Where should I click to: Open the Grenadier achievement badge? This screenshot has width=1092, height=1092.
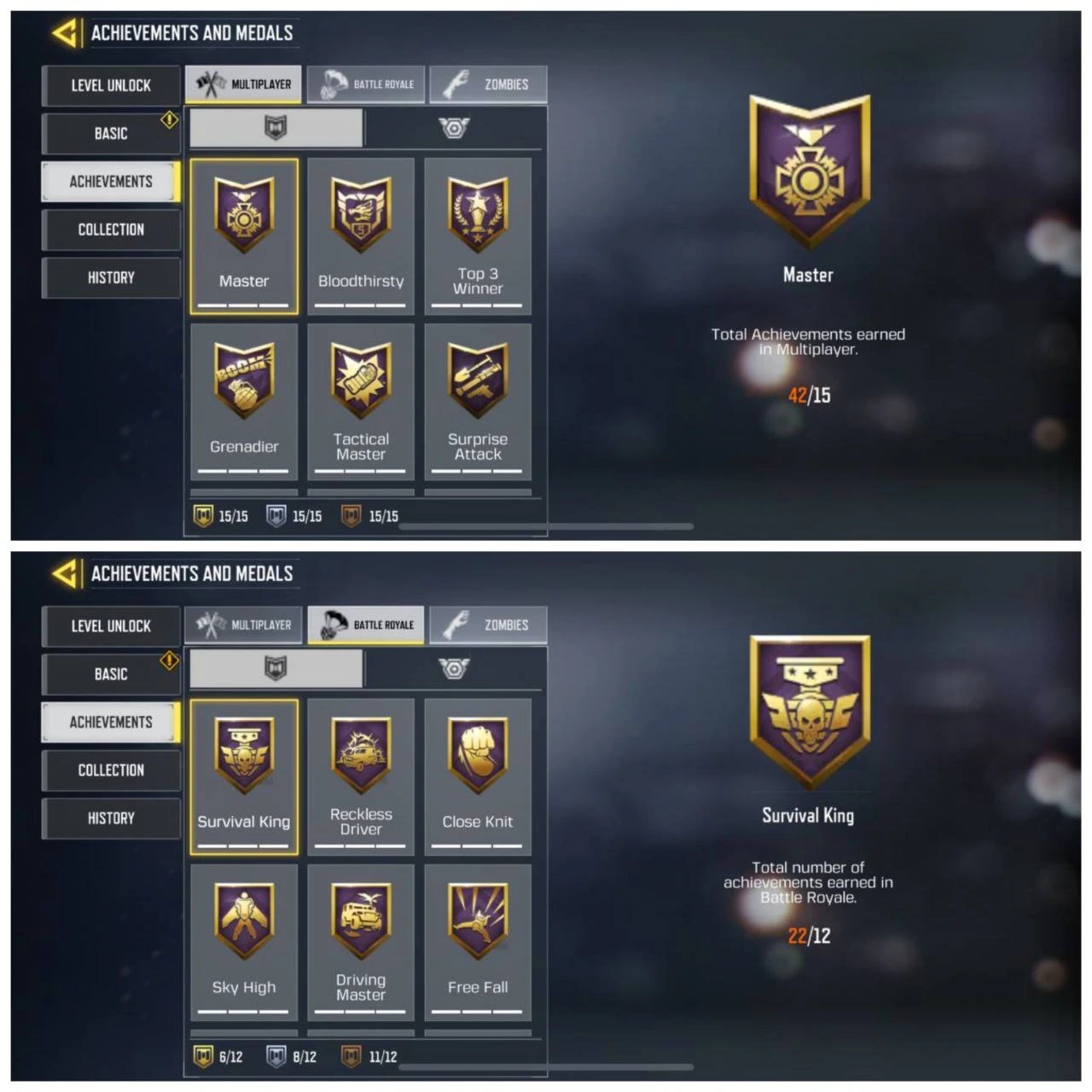244,402
